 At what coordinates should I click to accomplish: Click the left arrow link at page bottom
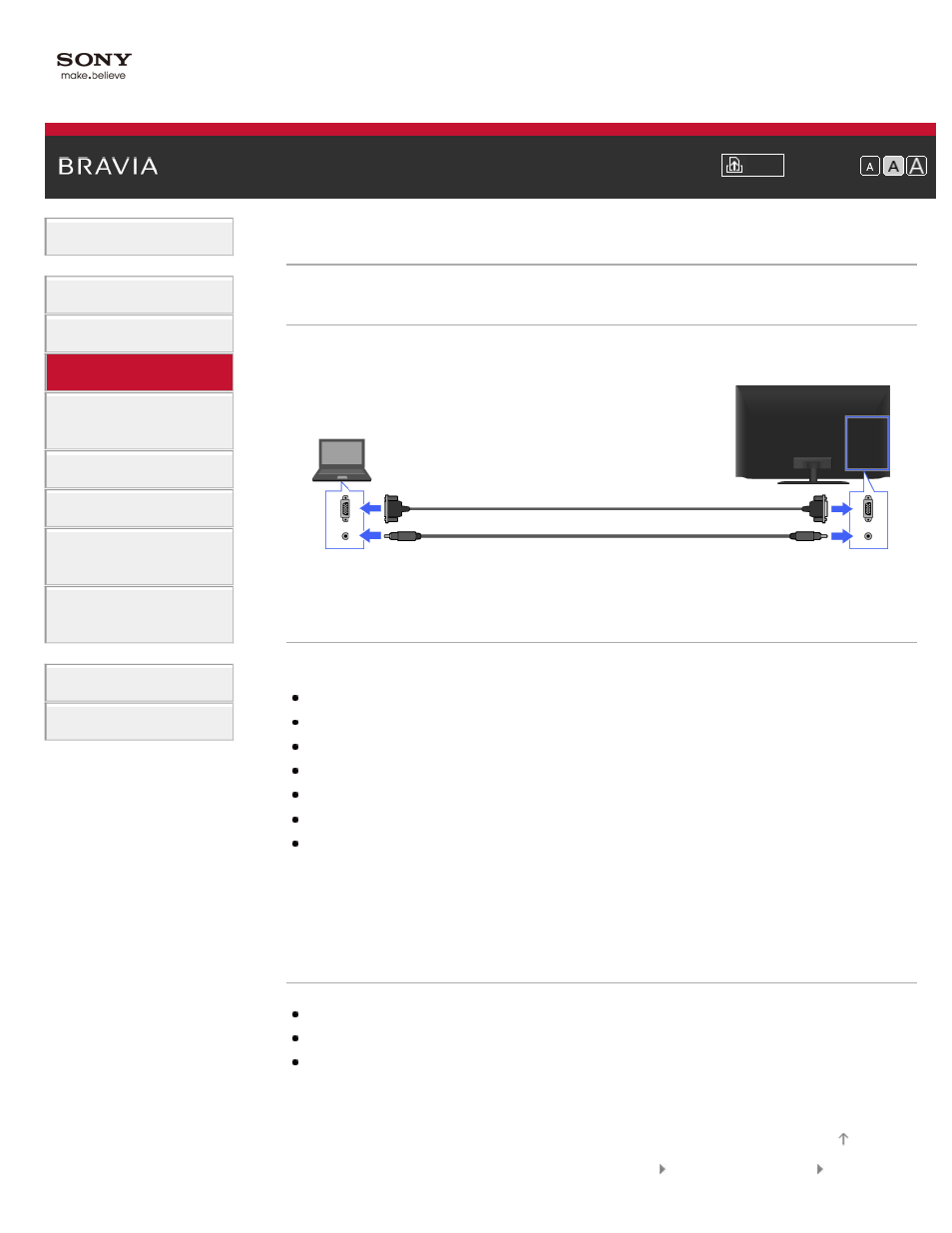663,1169
